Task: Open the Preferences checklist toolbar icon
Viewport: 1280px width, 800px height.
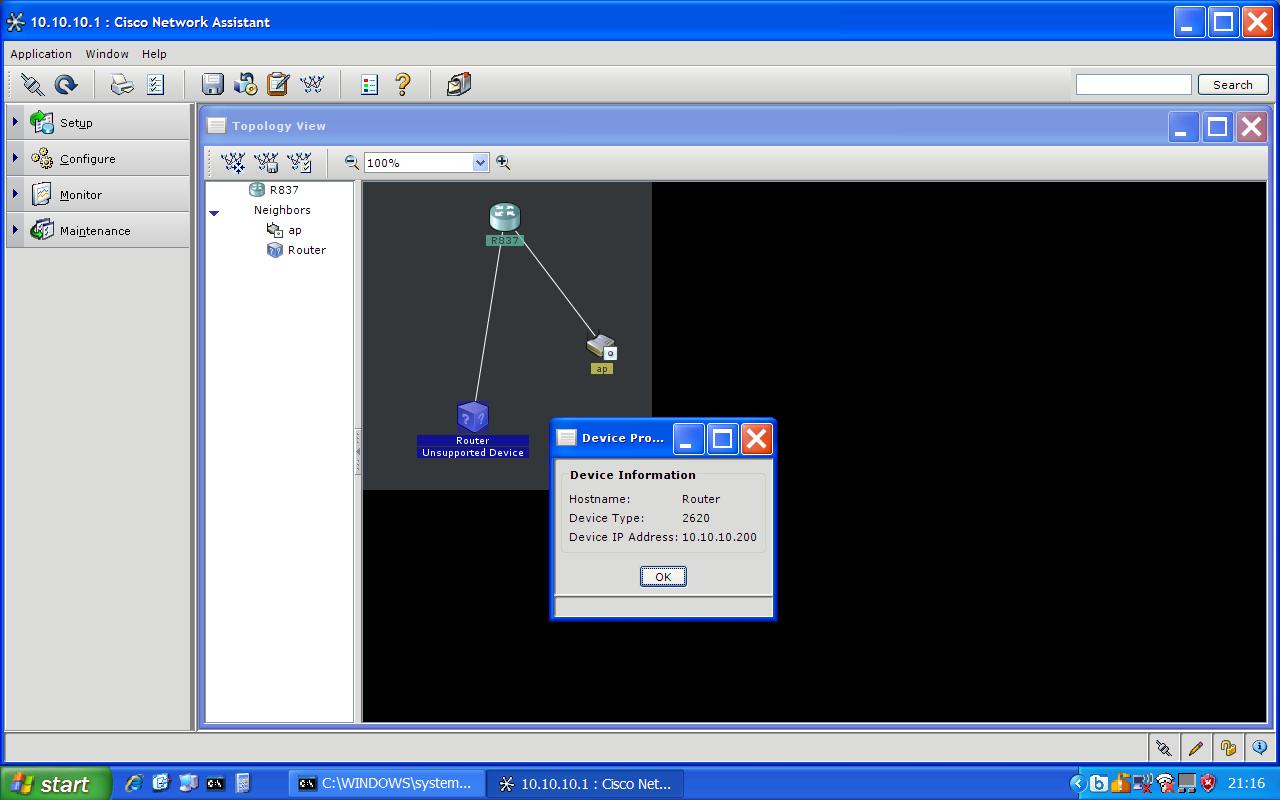Action: point(155,85)
